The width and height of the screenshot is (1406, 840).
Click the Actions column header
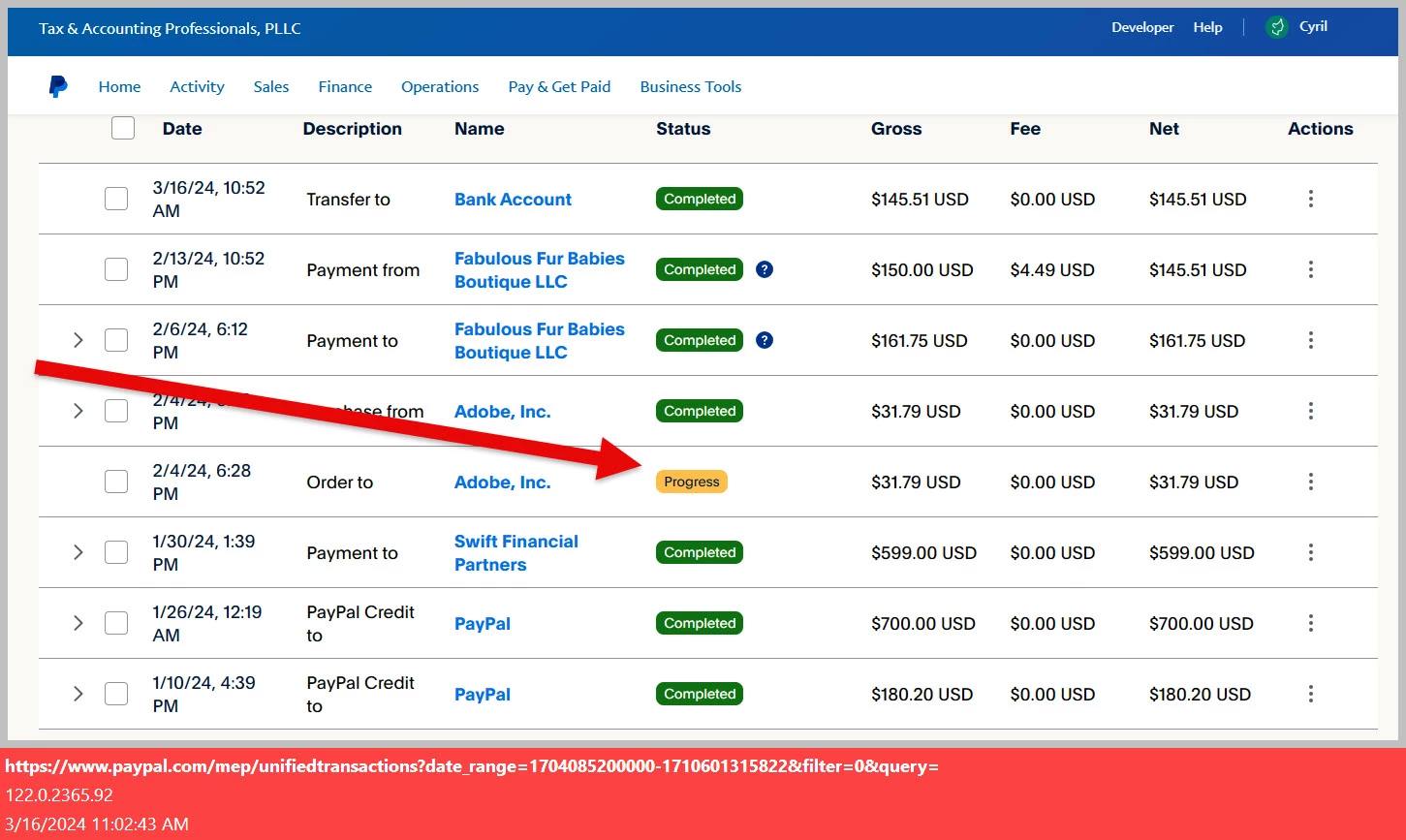tap(1320, 128)
